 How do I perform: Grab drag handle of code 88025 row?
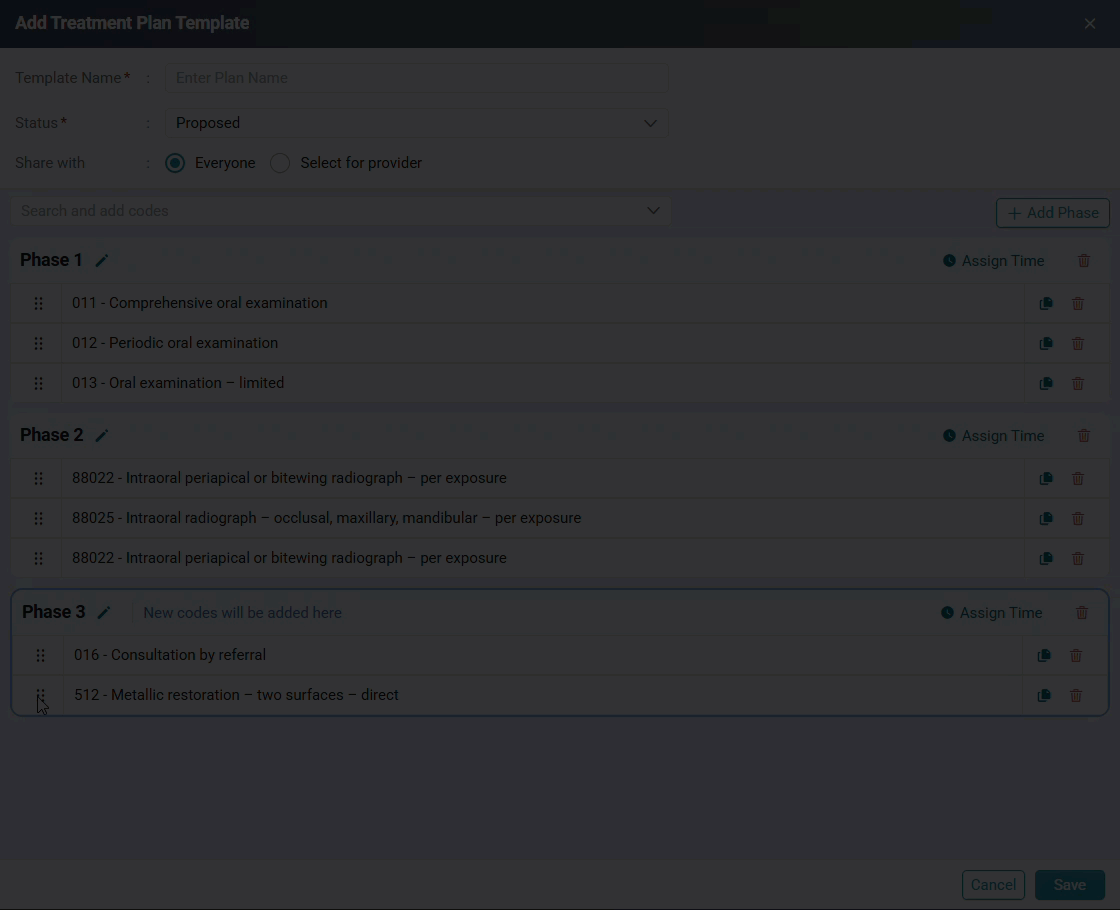point(39,519)
